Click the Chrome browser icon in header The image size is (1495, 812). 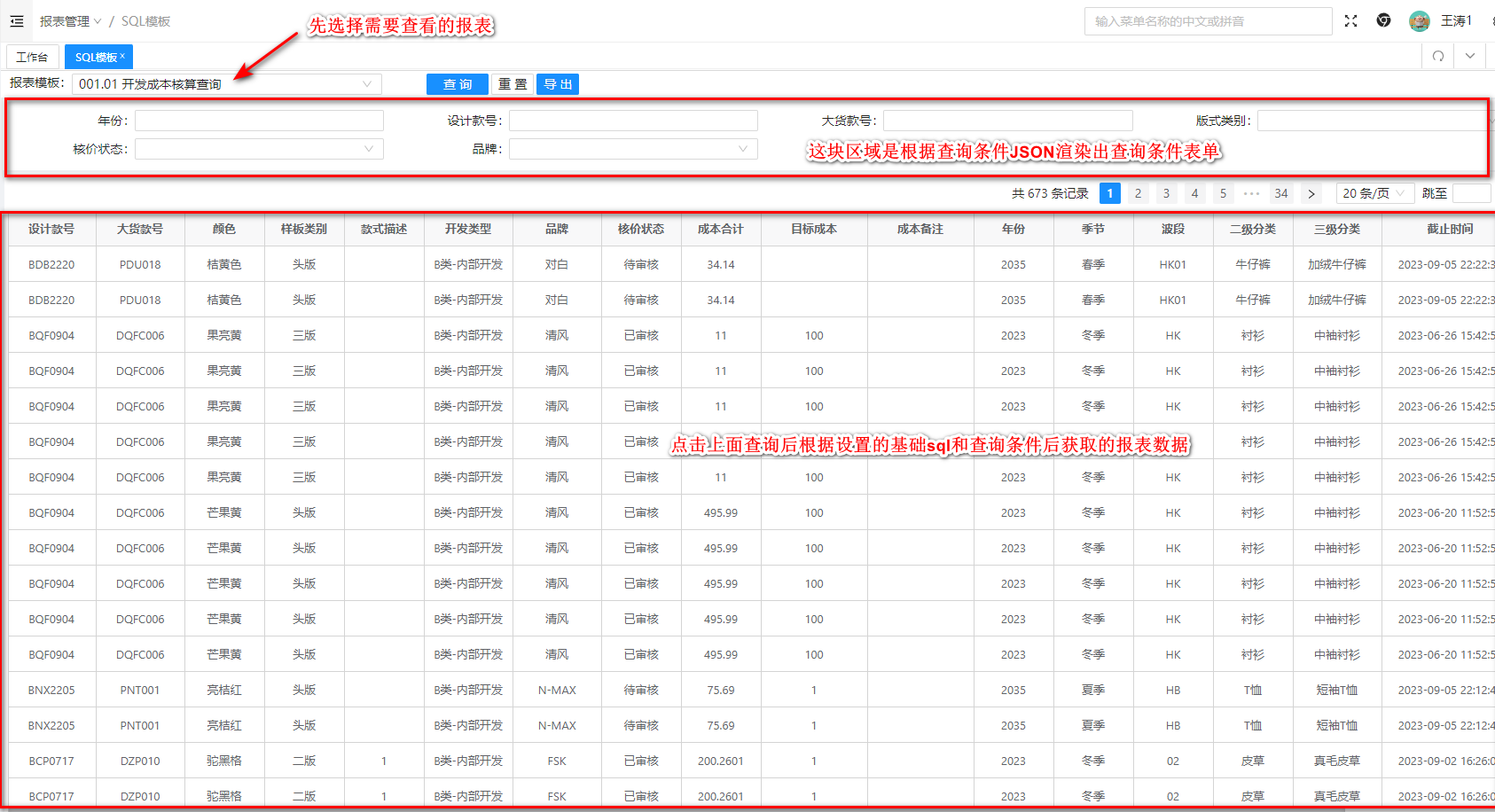1383,21
